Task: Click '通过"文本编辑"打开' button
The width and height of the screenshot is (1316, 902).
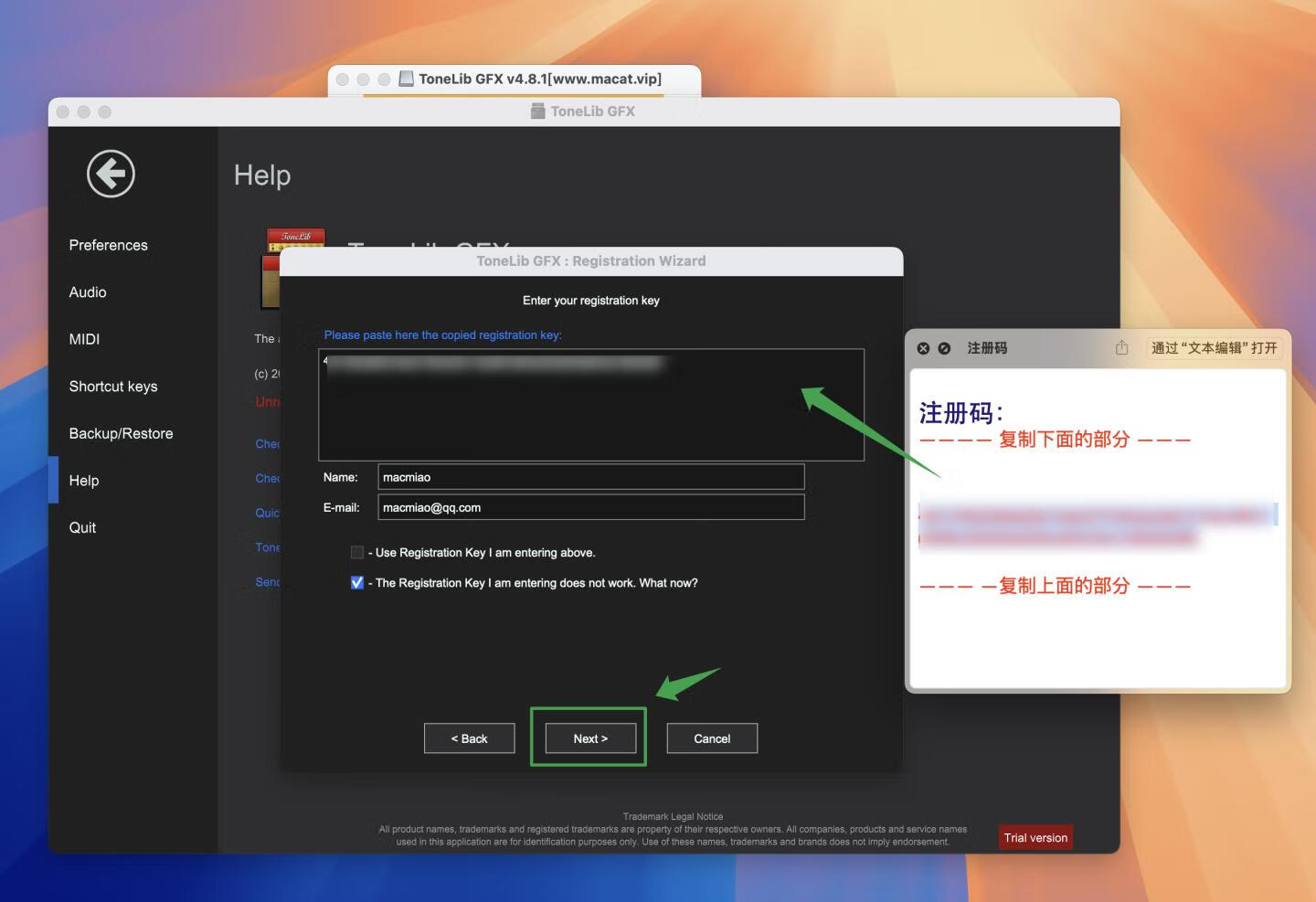Action: click(x=1215, y=348)
